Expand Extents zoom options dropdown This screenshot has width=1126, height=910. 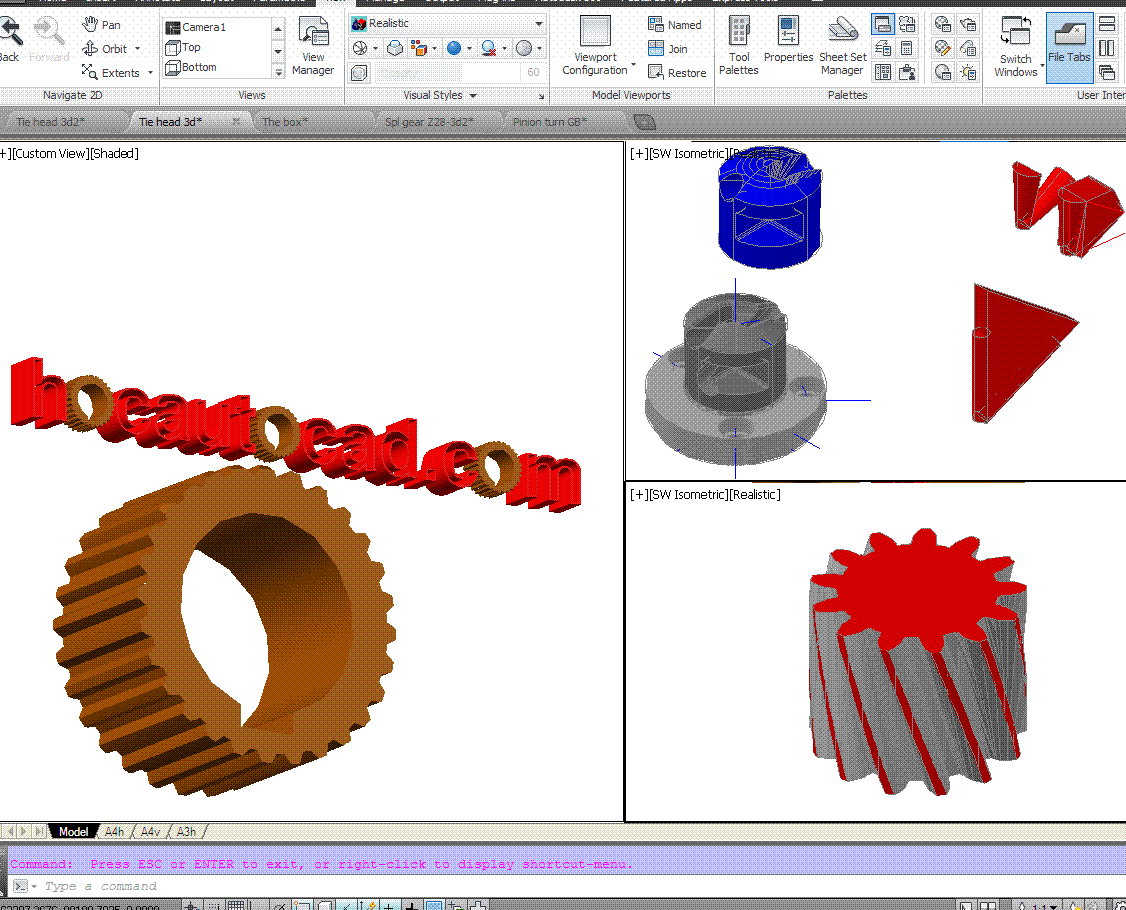(150, 73)
